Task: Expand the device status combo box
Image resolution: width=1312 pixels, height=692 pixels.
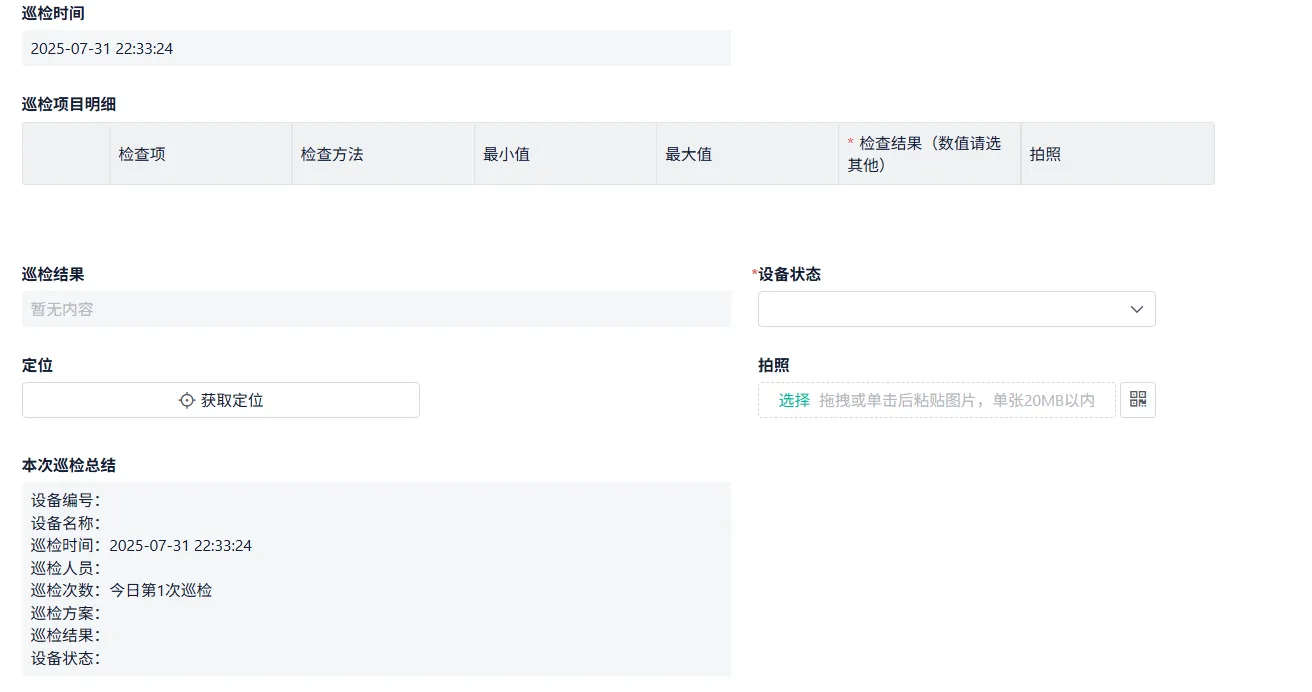Action: coord(956,309)
